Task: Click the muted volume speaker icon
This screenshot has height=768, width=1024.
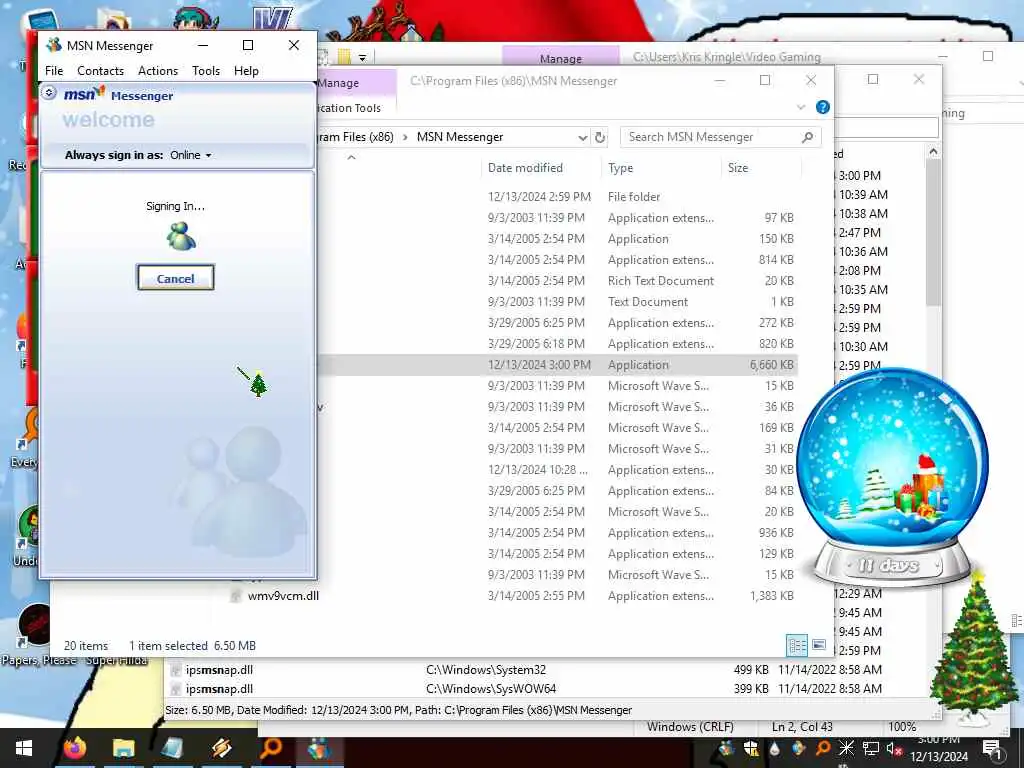Action: [894, 748]
